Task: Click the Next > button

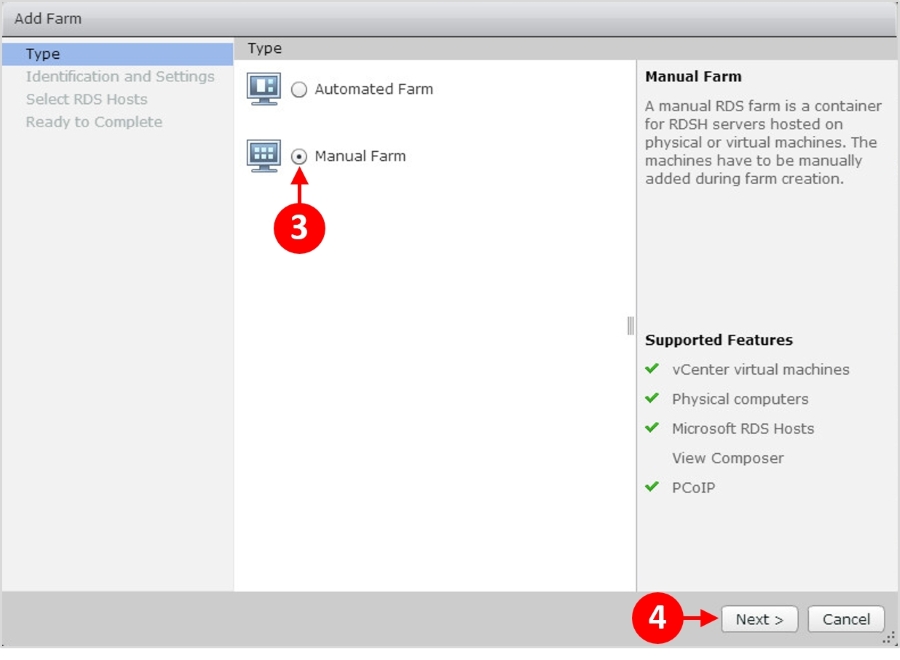Action: (x=759, y=619)
